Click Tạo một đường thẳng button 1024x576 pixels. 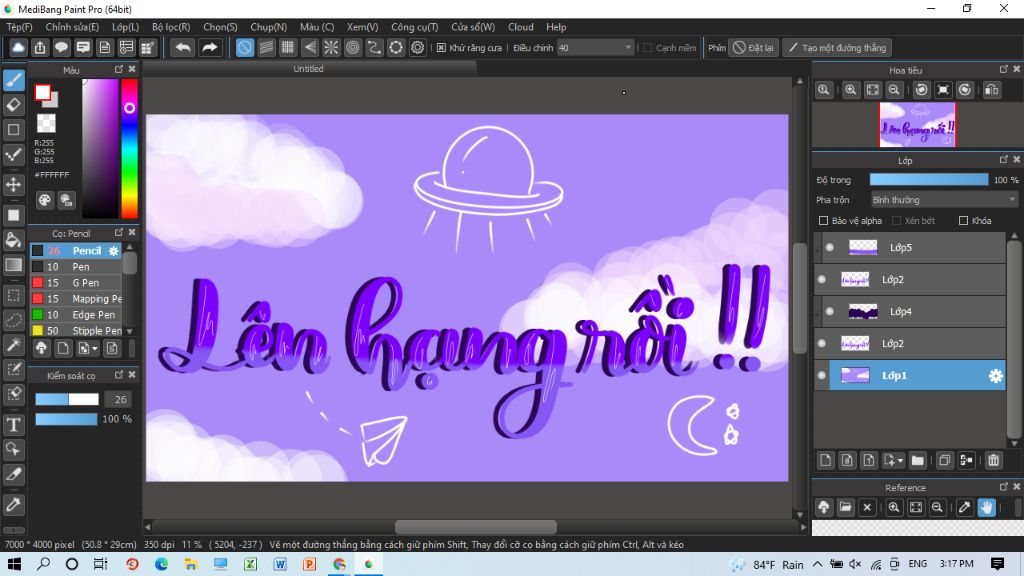click(837, 48)
